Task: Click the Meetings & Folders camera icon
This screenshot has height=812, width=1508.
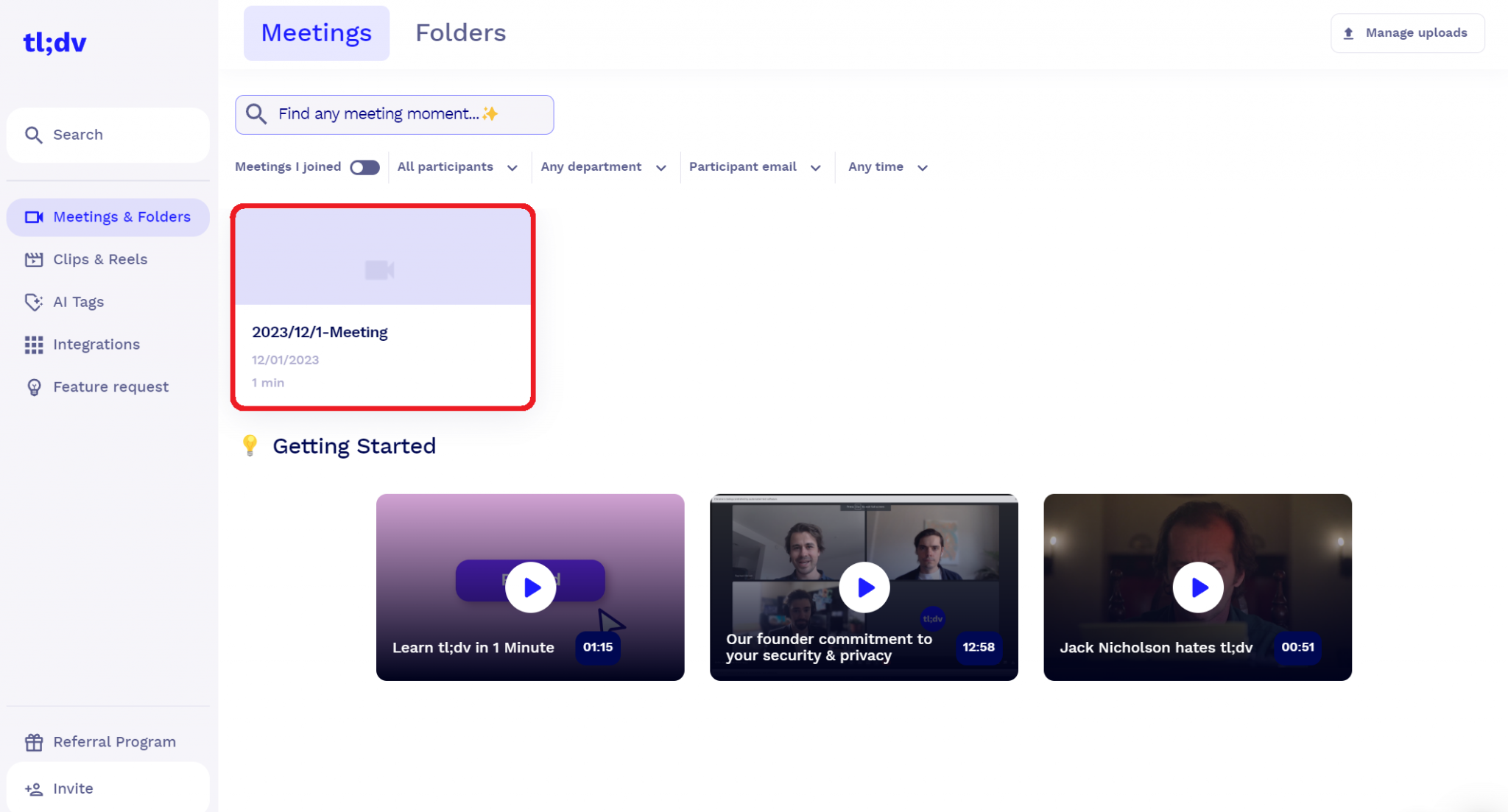Action: pos(34,217)
